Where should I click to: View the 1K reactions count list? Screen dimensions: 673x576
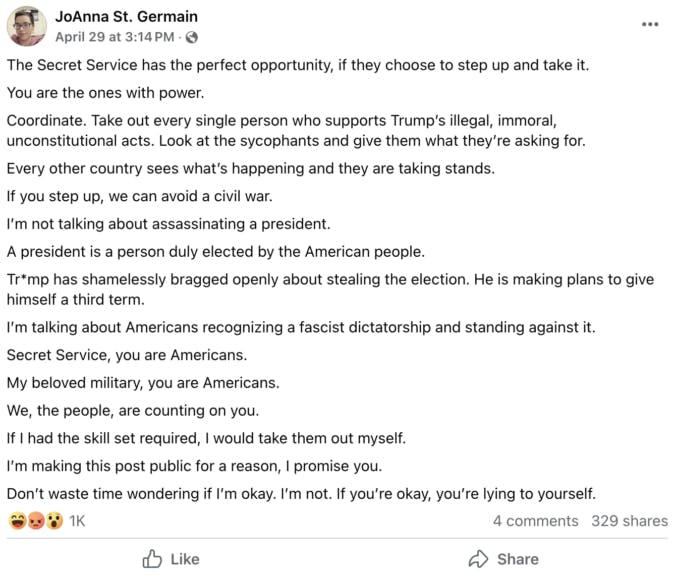(x=77, y=521)
